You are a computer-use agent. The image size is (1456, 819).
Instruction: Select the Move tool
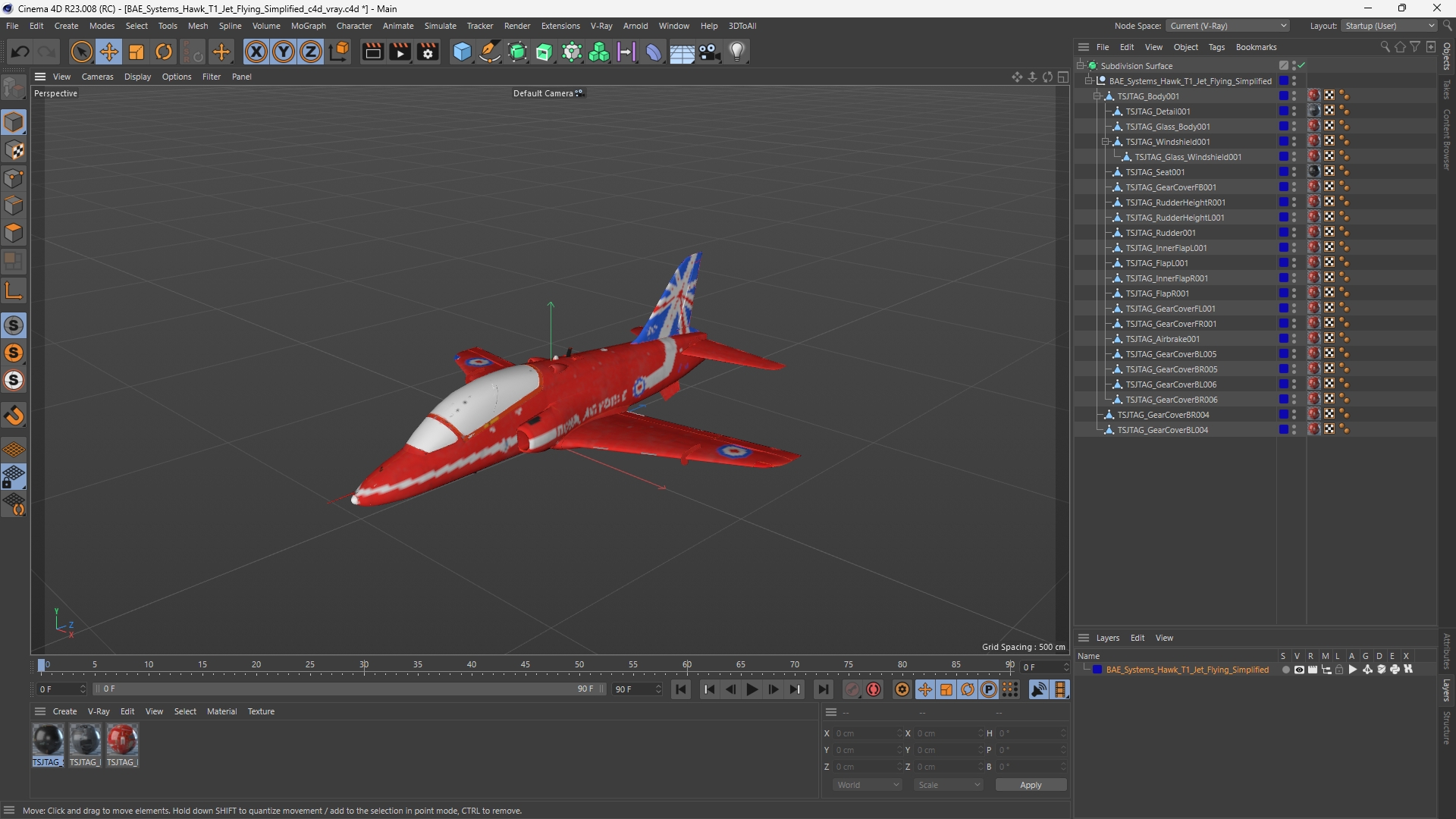109,52
